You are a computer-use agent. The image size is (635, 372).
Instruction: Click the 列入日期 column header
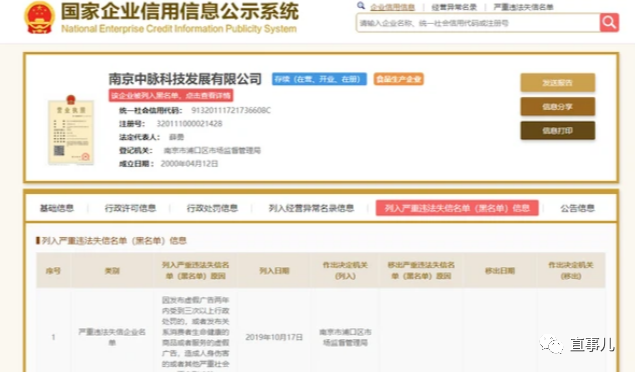(274, 270)
